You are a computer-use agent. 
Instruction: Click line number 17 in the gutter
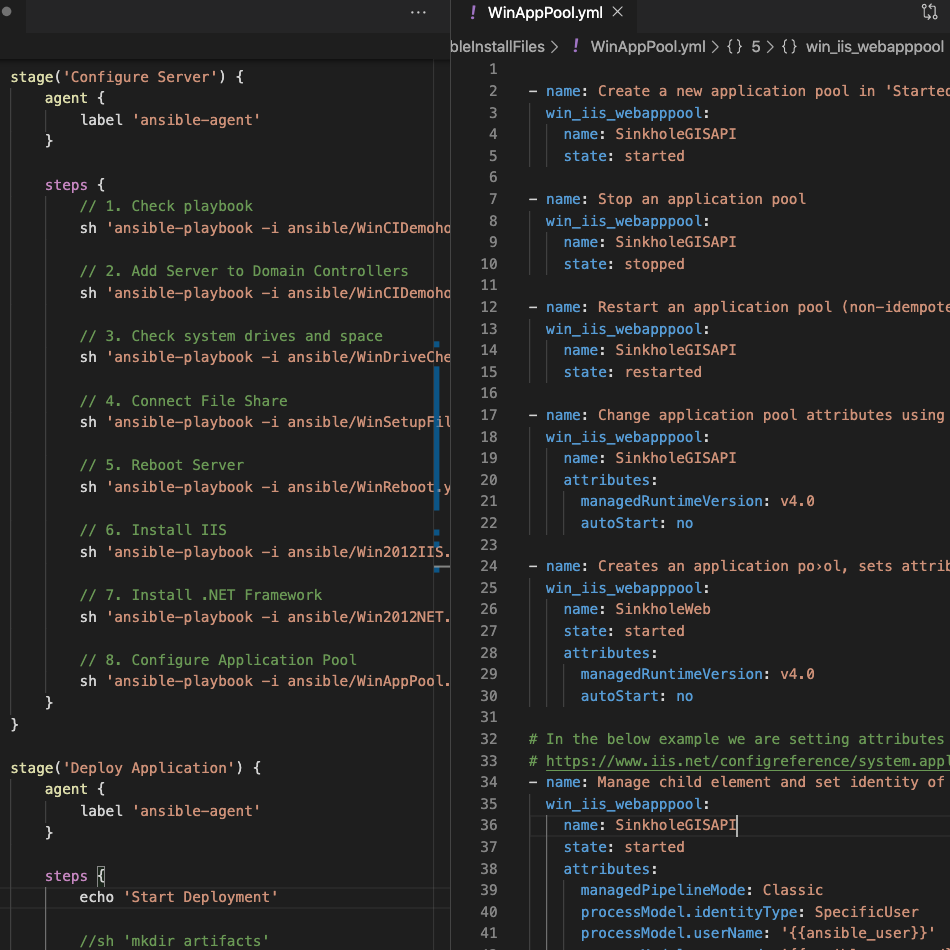click(489, 415)
